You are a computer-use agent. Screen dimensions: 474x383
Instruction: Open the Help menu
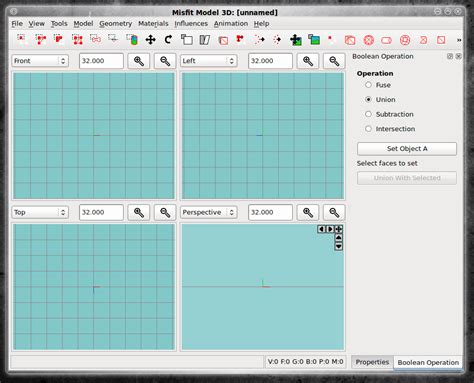pos(261,24)
